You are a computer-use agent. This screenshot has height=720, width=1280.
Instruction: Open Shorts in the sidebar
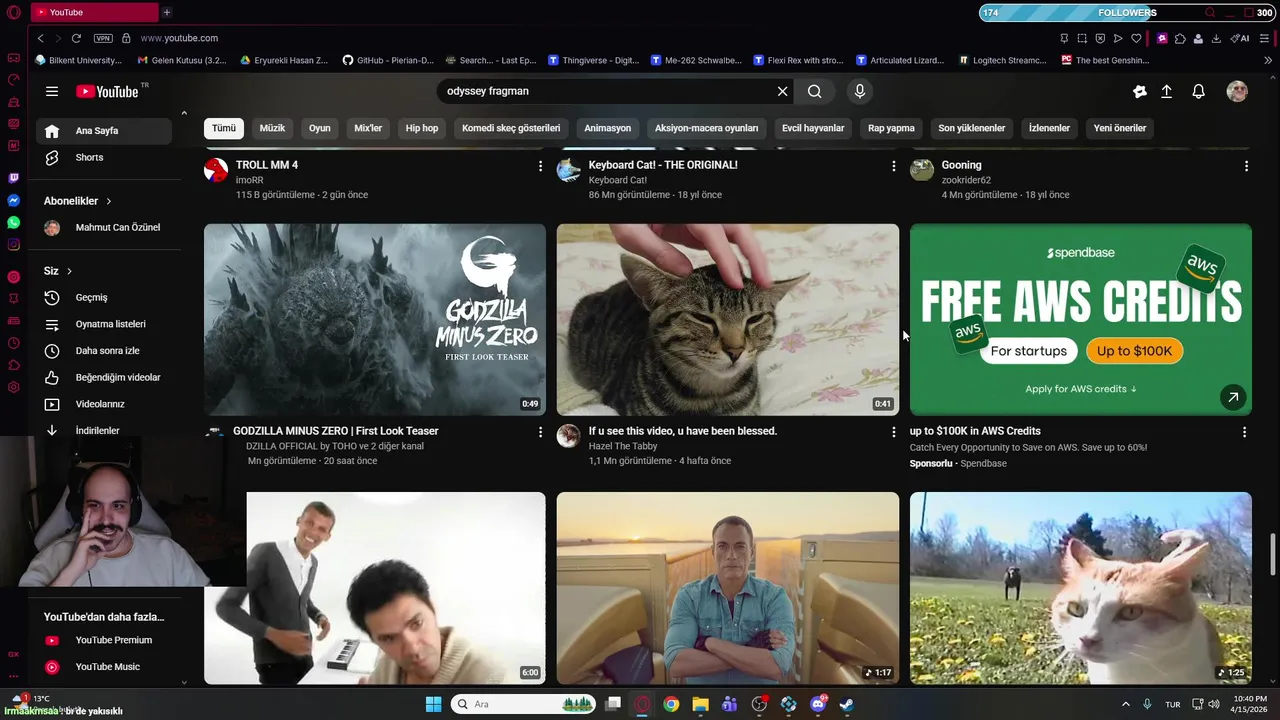(104, 158)
